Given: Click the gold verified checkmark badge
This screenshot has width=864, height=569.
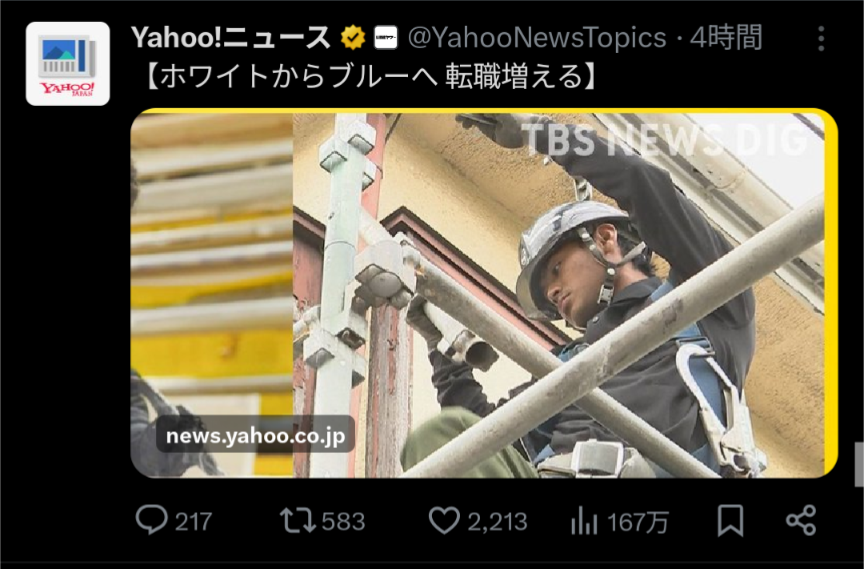Looking at the screenshot, I should pos(353,38).
